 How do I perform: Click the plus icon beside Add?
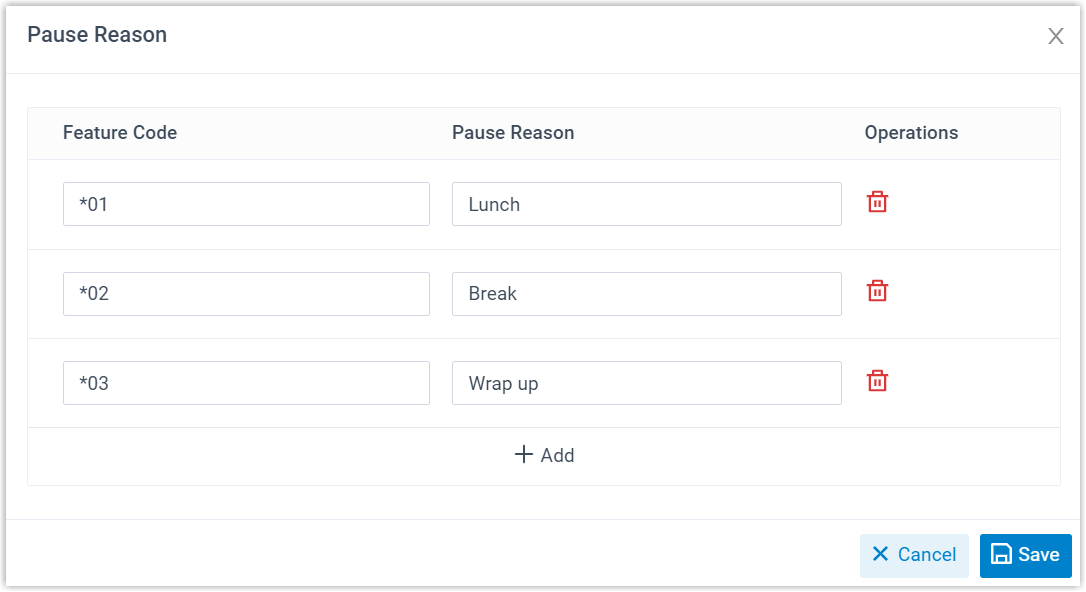pos(524,455)
